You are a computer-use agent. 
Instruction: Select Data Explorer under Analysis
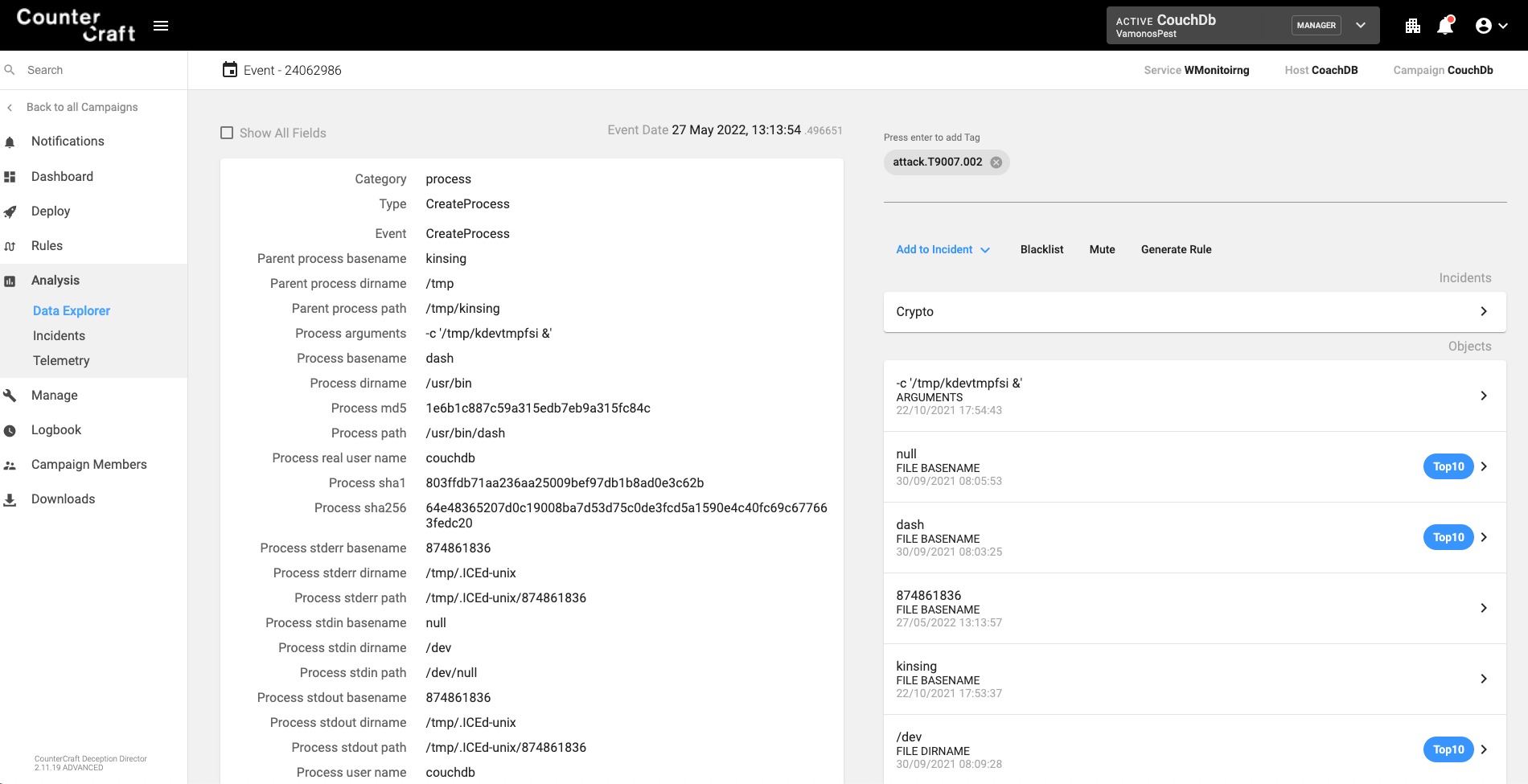click(72, 310)
